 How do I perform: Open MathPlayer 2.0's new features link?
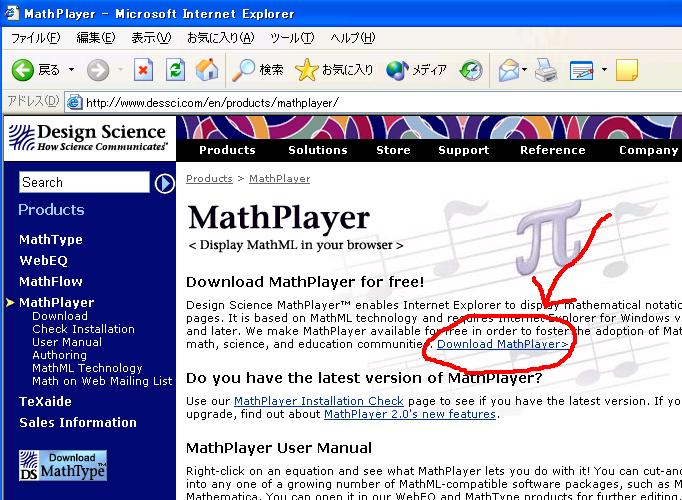[410, 414]
